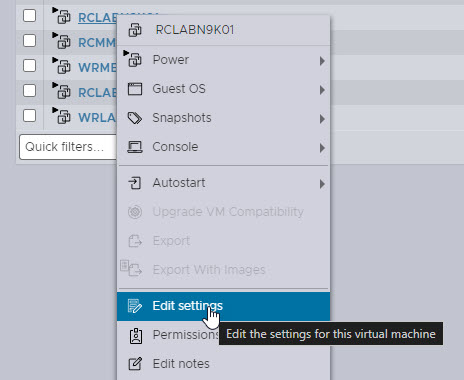
Task: Tick the checkbox for the WRME virtual machine
Action: (x=29, y=65)
